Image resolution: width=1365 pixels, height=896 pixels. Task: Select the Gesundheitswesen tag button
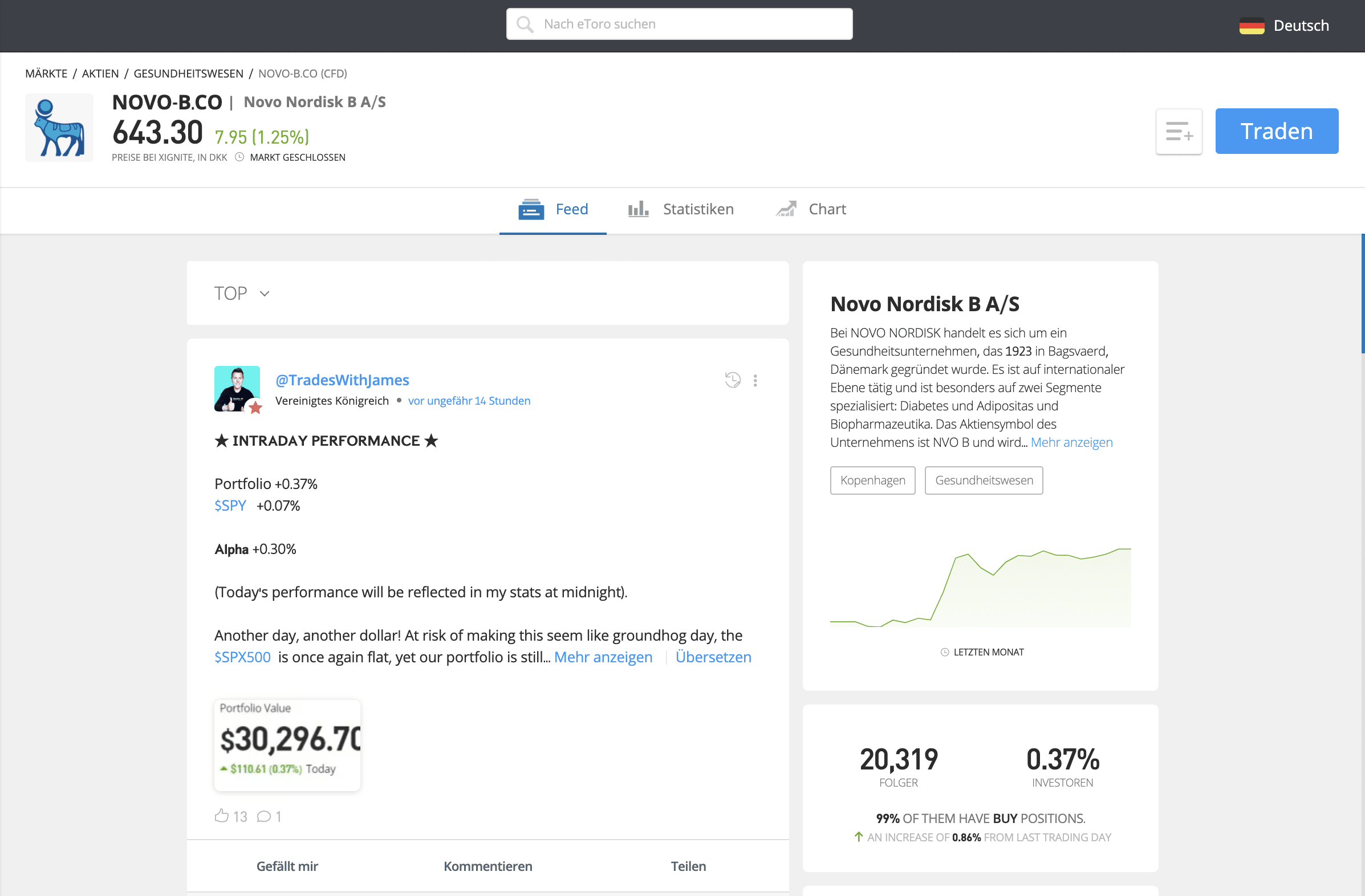point(984,480)
